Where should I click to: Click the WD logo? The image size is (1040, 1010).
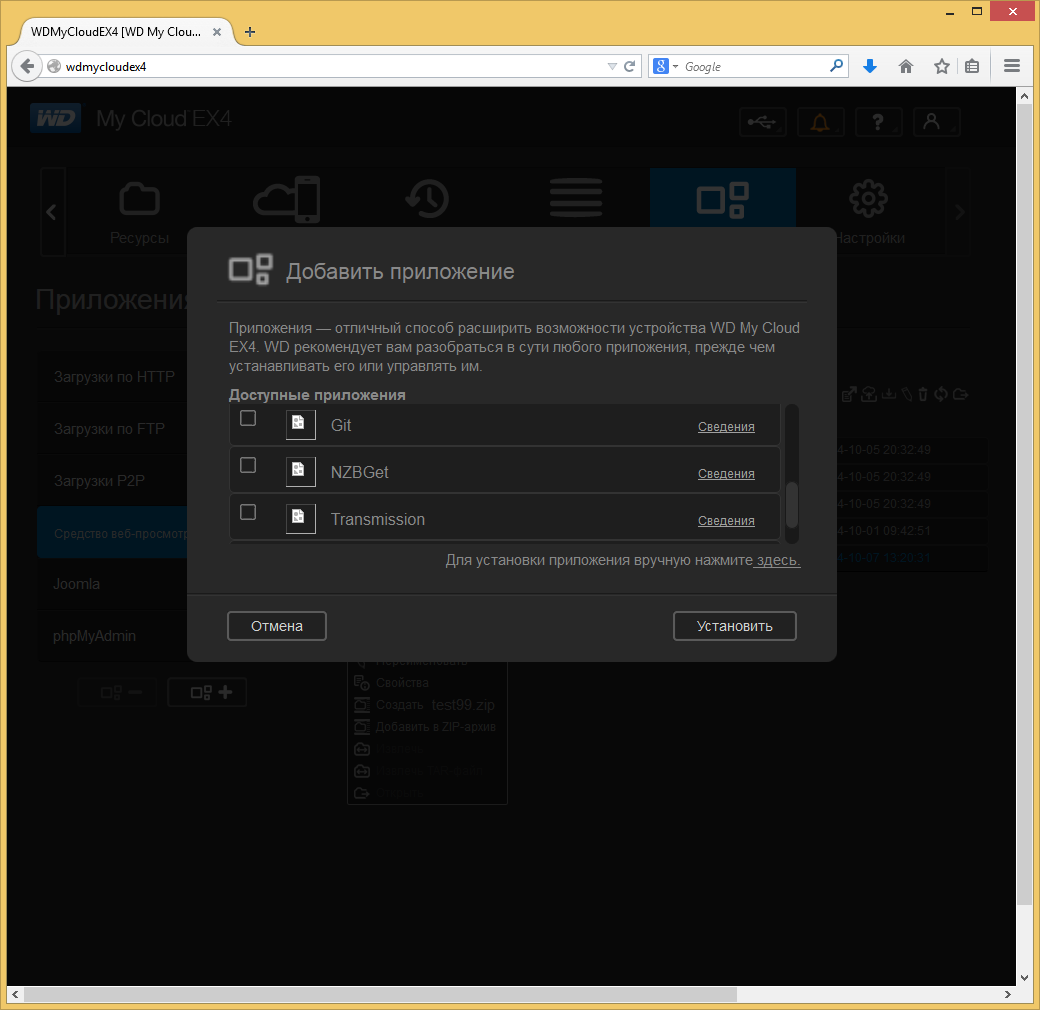pyautogui.click(x=56, y=118)
